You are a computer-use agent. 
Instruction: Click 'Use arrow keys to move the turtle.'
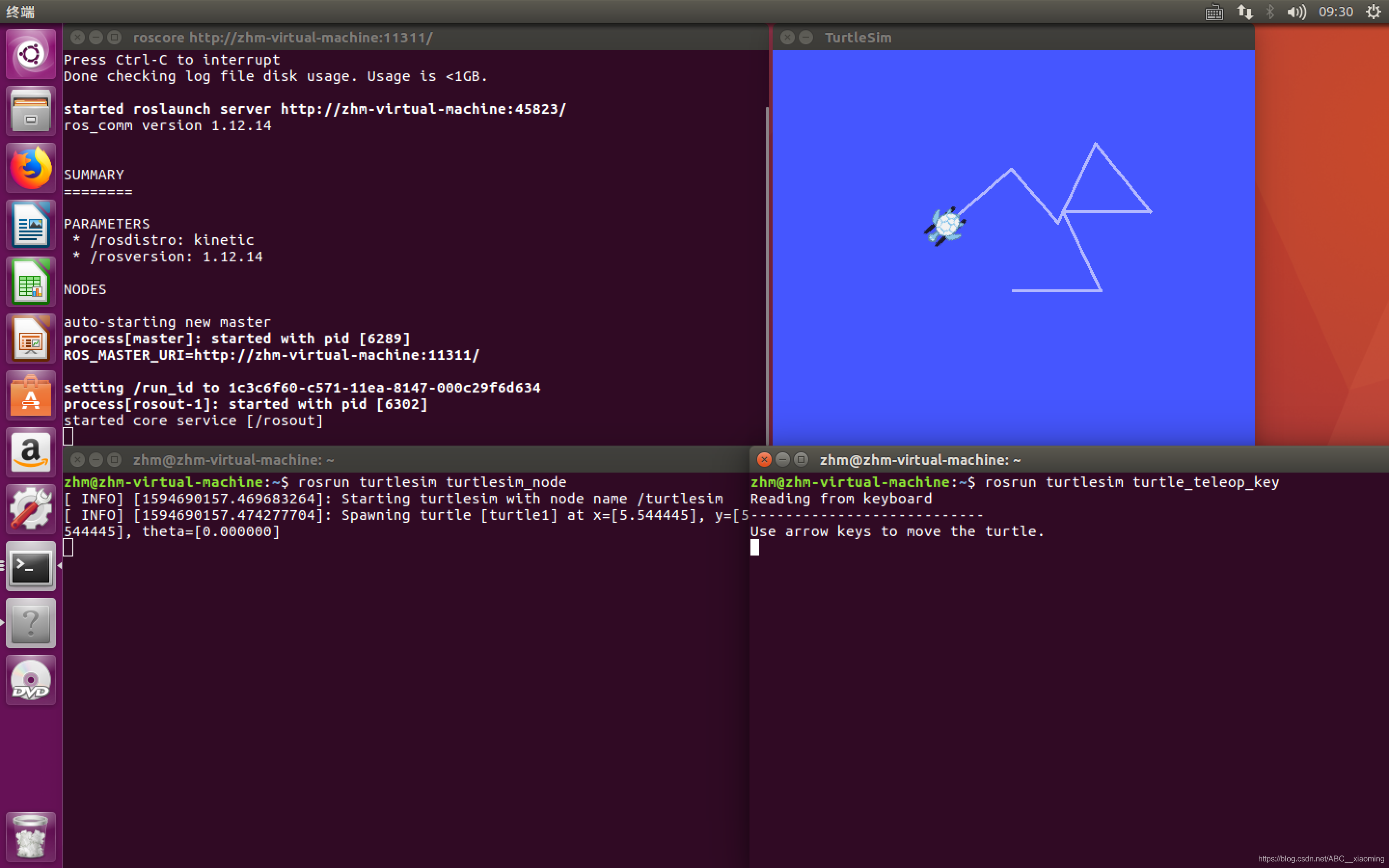897,531
